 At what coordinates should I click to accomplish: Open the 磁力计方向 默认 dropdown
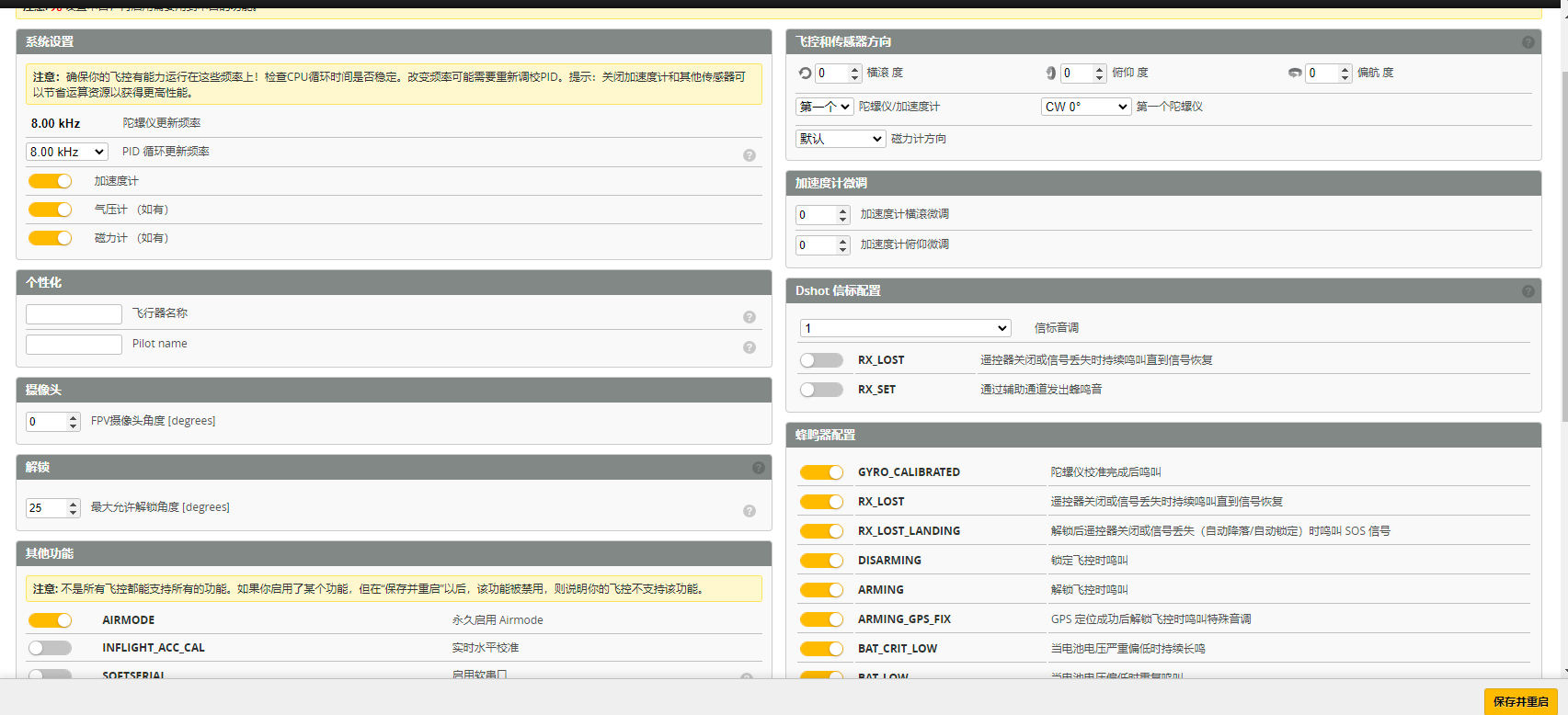coord(840,139)
